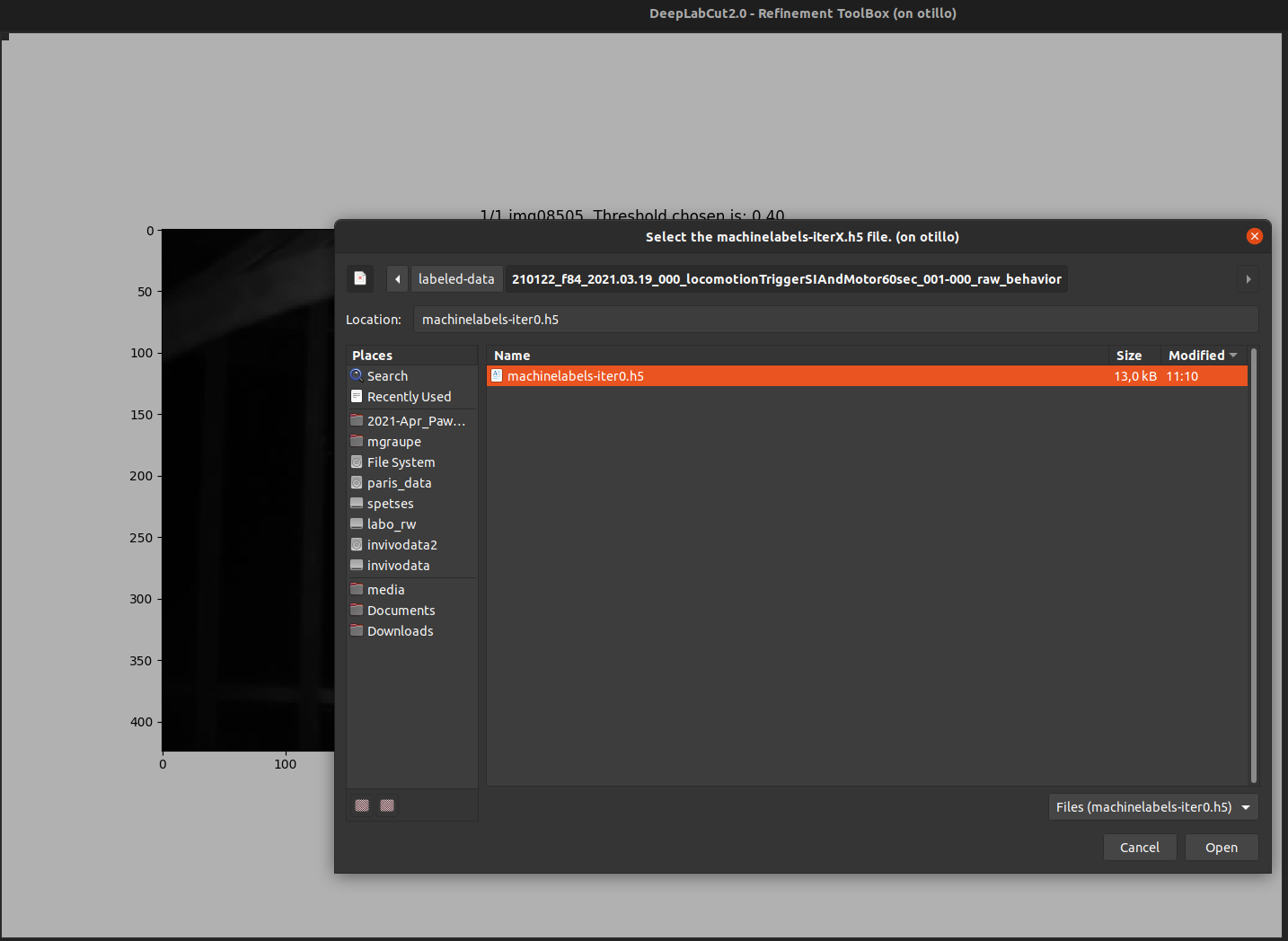Expand the file type filter dropdown
The height and width of the screenshot is (941, 1288).
tap(1152, 806)
